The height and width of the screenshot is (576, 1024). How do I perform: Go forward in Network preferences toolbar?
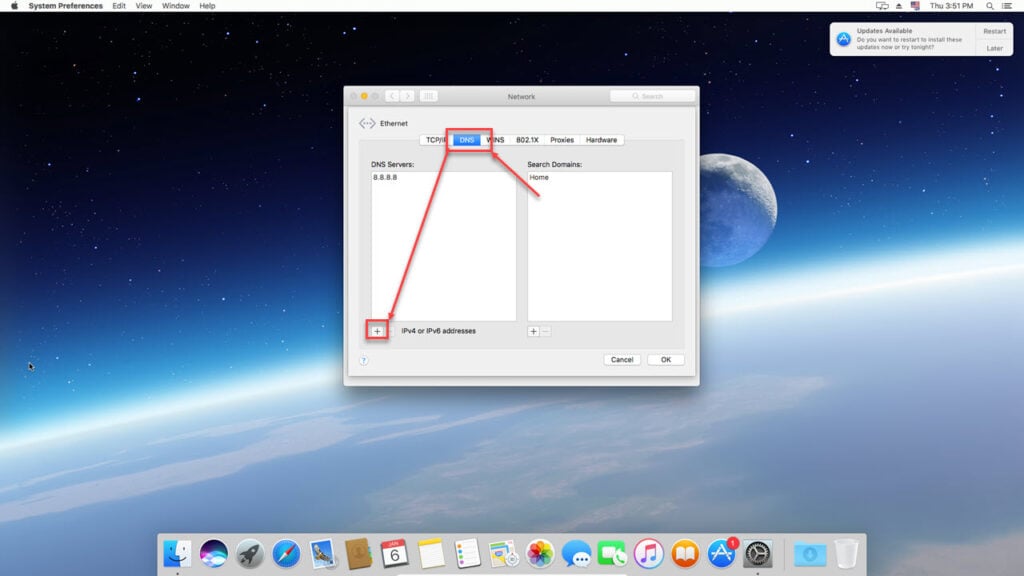(x=408, y=96)
